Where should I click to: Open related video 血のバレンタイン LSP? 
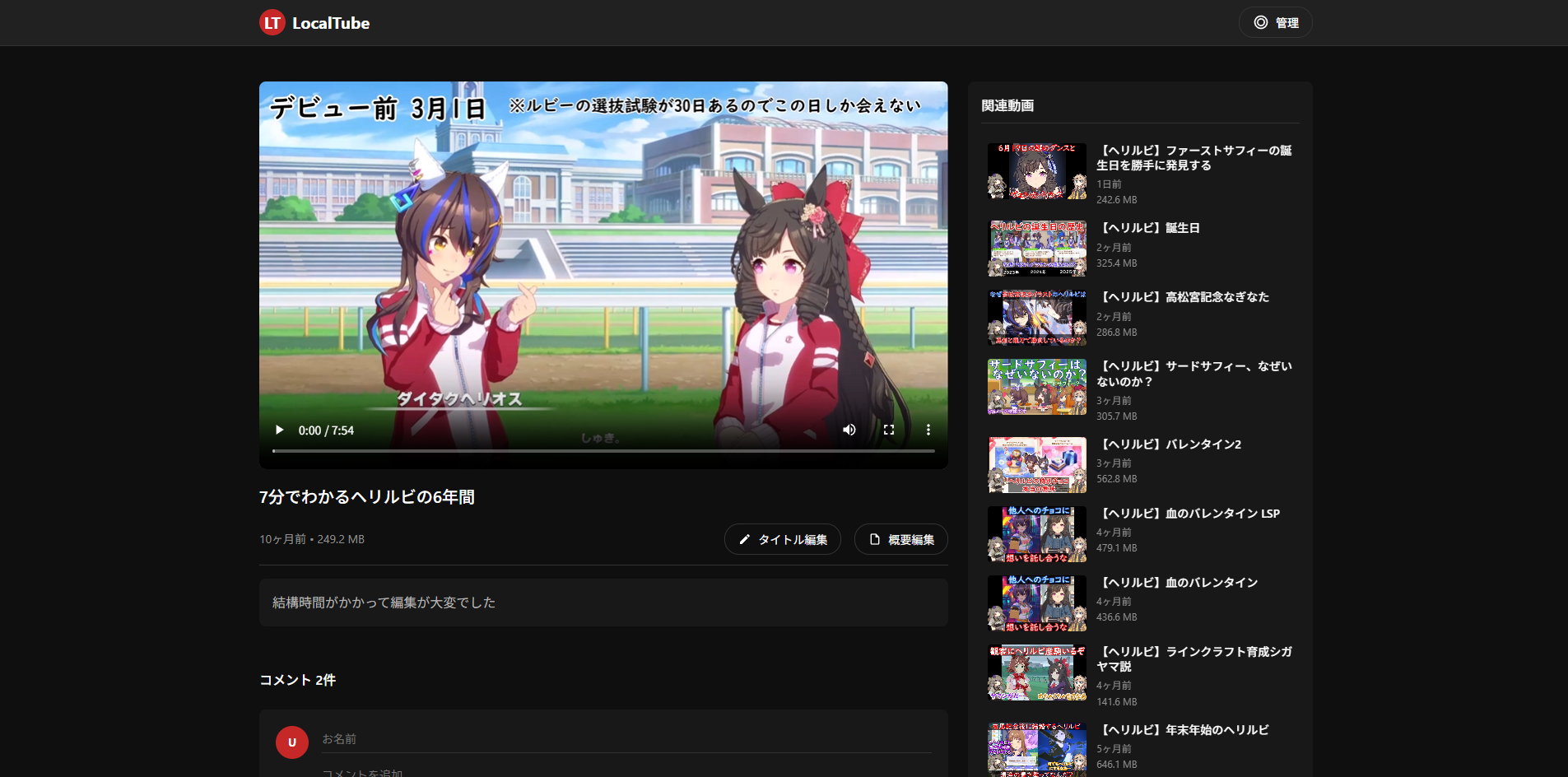pos(1189,514)
